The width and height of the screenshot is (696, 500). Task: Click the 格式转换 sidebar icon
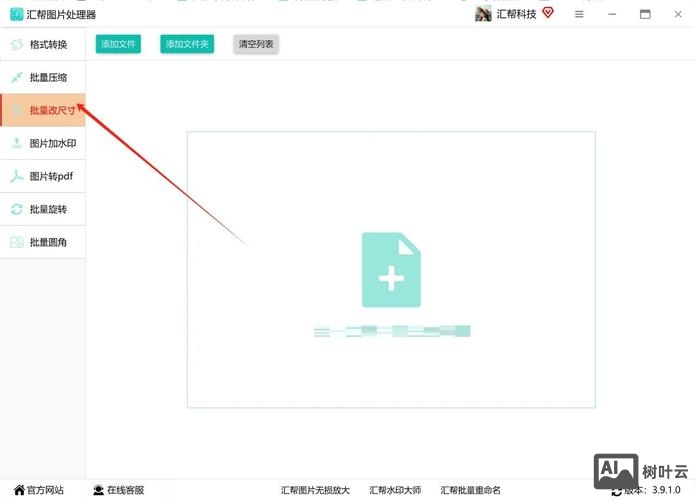coord(17,44)
